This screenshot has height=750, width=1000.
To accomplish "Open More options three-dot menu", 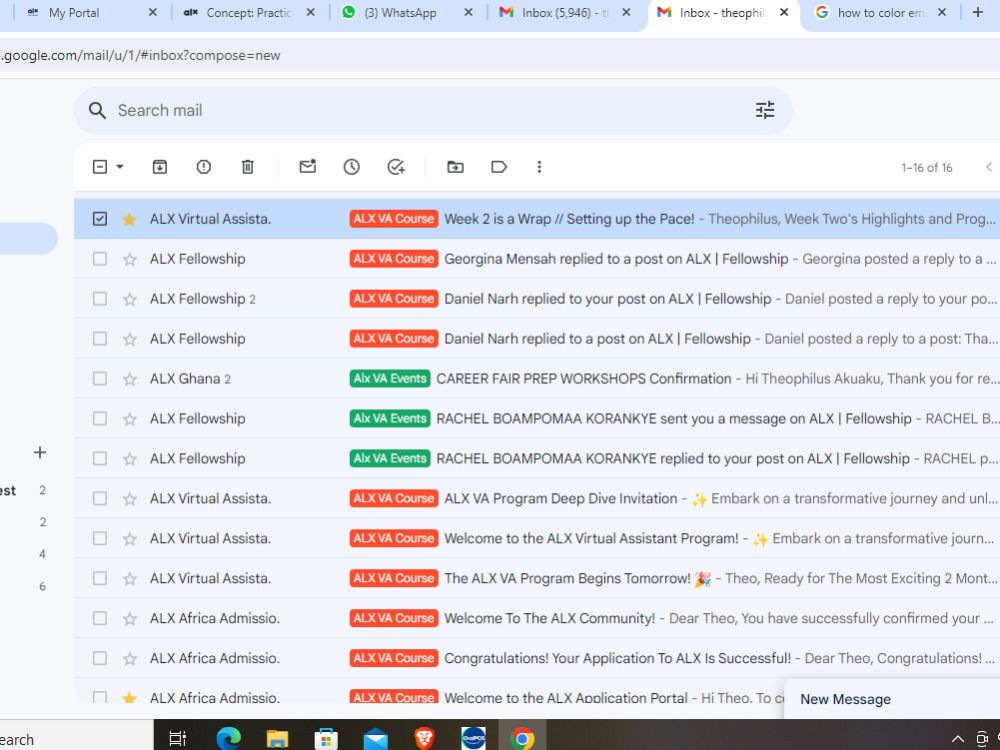I will [x=540, y=167].
